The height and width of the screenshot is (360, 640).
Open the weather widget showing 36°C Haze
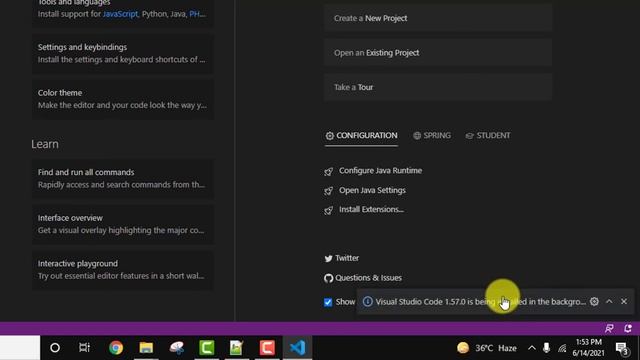pyautogui.click(x=487, y=348)
